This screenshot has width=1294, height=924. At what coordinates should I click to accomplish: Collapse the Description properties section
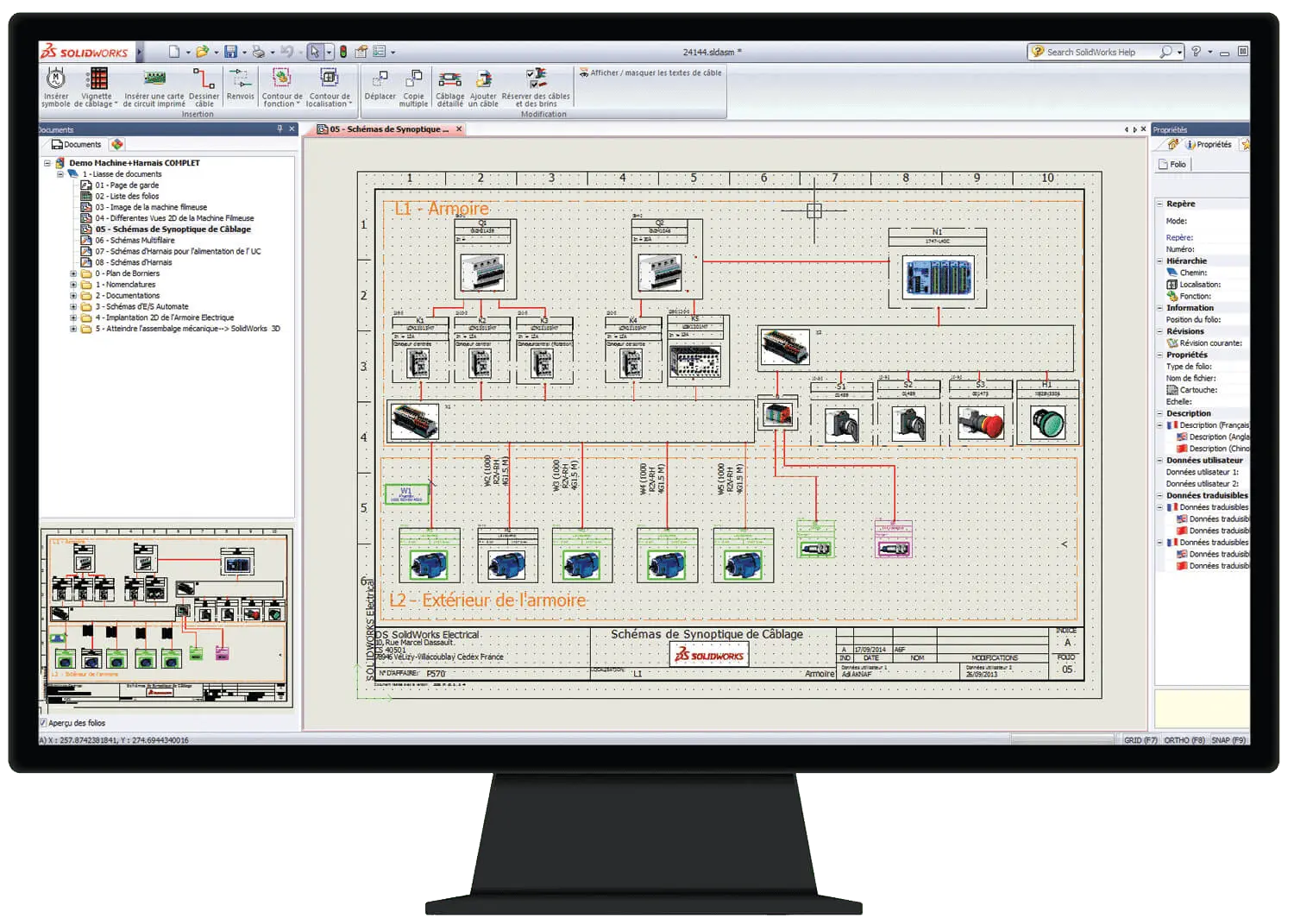pyautogui.click(x=1159, y=413)
